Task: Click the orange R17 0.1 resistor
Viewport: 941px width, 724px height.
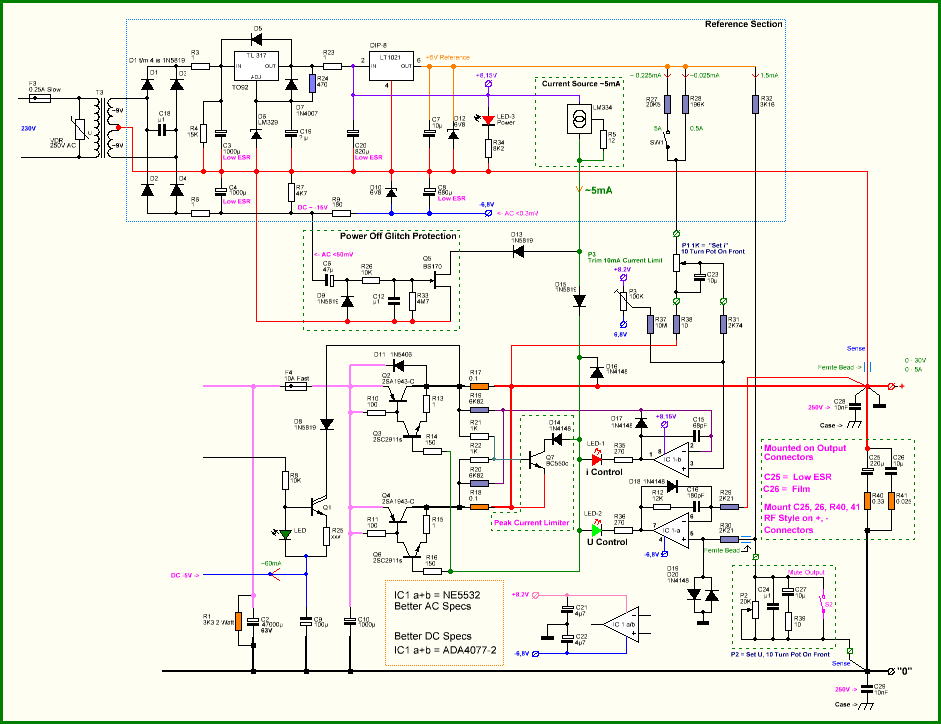Action: pyautogui.click(x=479, y=387)
